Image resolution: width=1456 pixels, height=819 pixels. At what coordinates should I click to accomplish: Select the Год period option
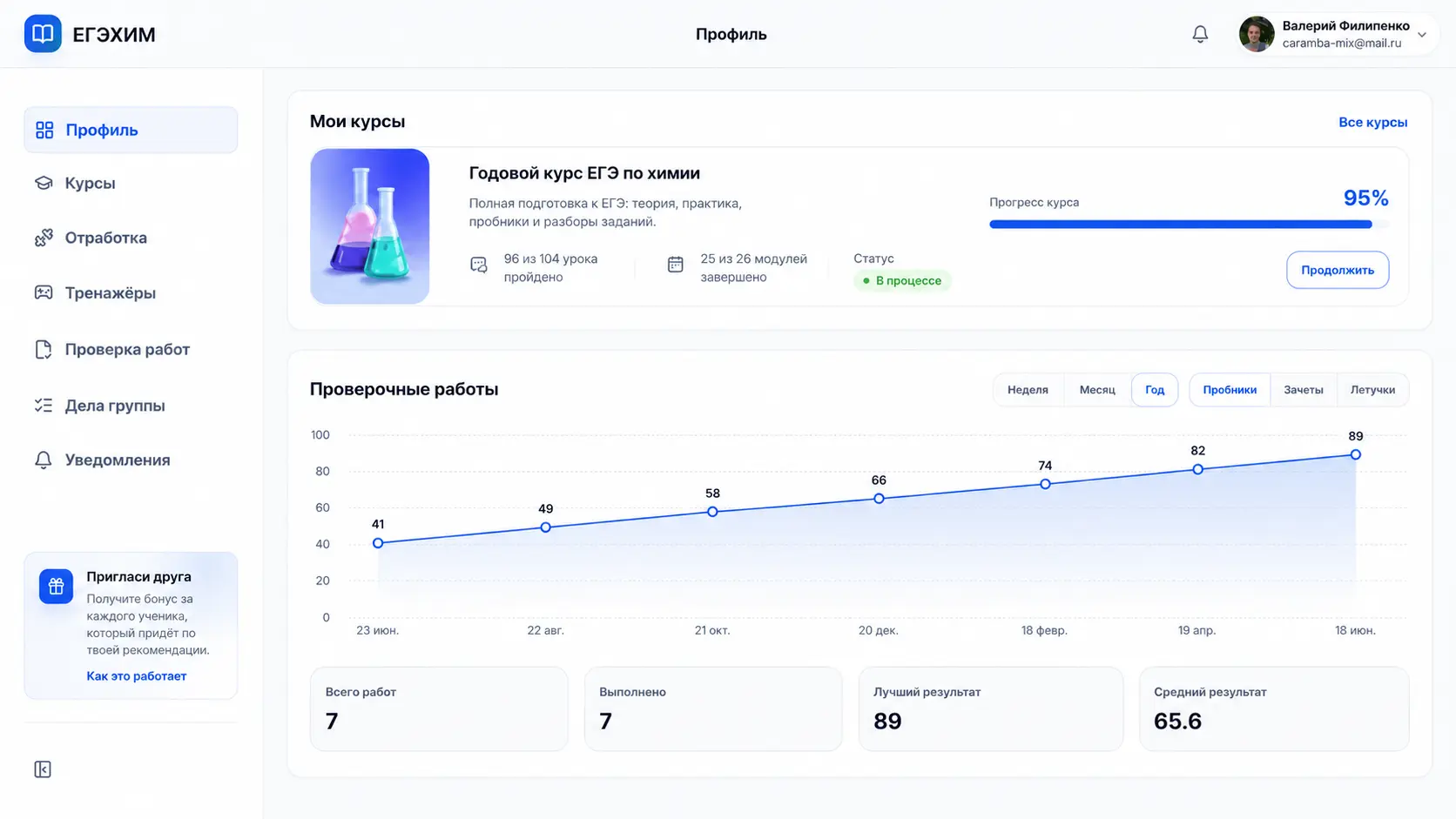1155,390
